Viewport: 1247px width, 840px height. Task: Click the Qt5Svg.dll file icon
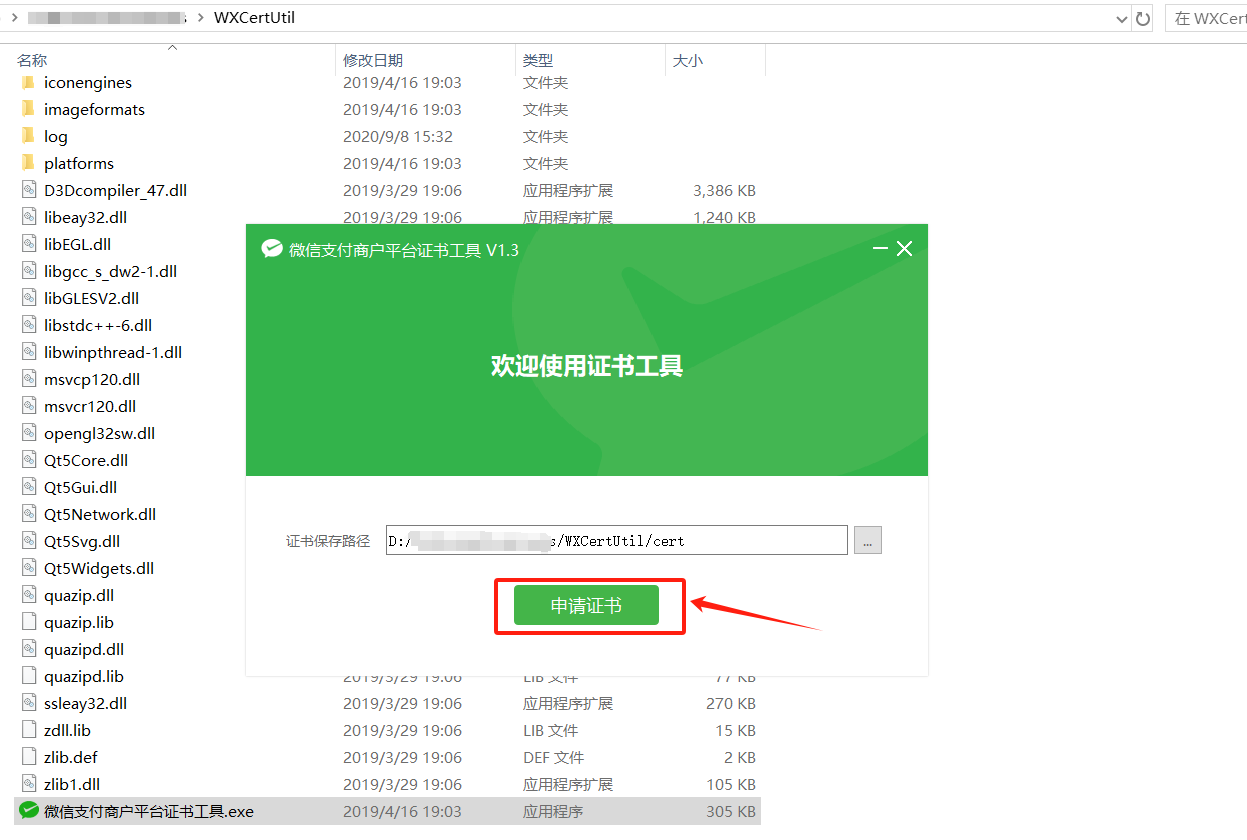pyautogui.click(x=28, y=541)
